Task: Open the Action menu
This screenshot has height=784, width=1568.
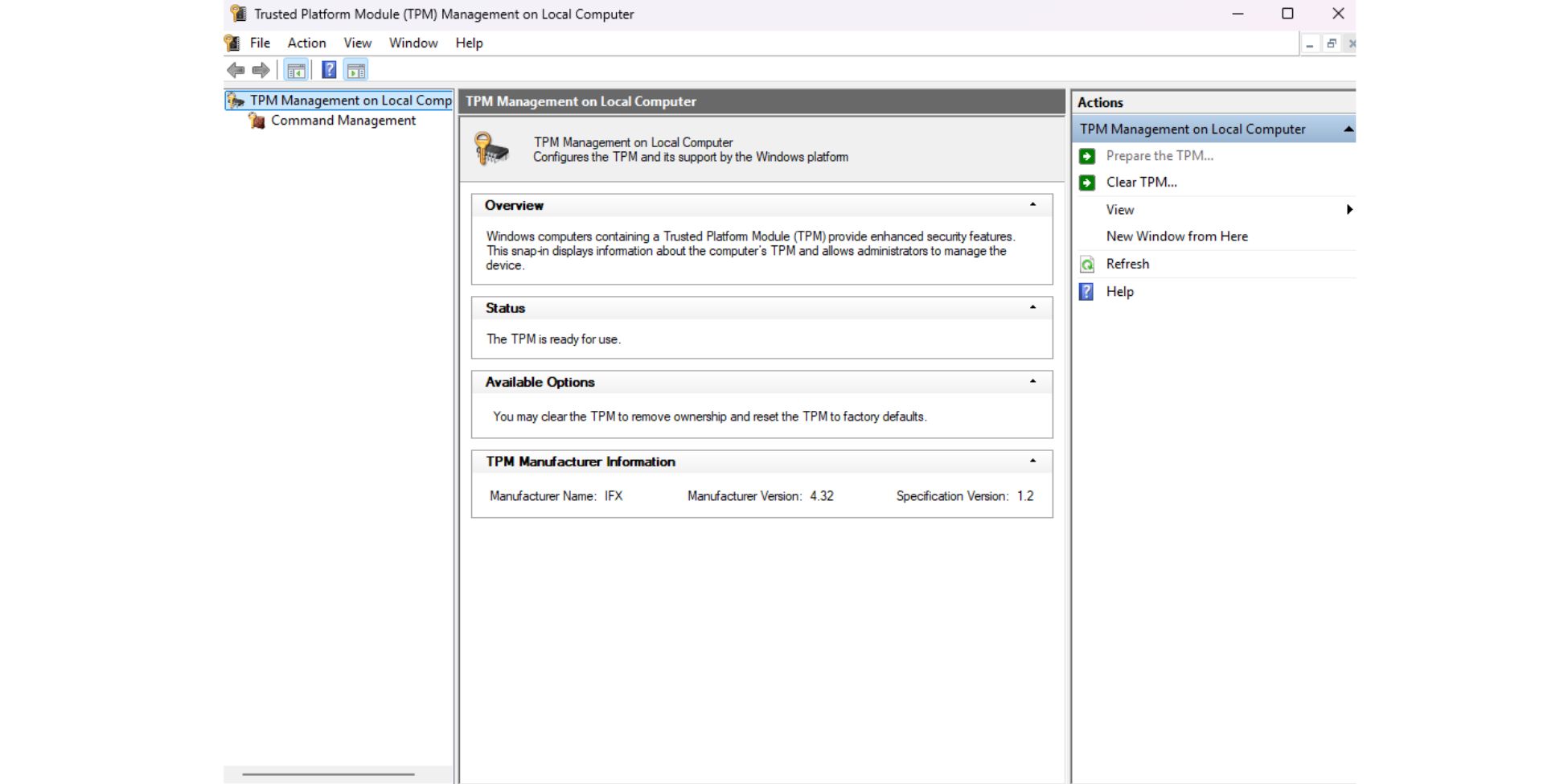Action: pyautogui.click(x=306, y=43)
